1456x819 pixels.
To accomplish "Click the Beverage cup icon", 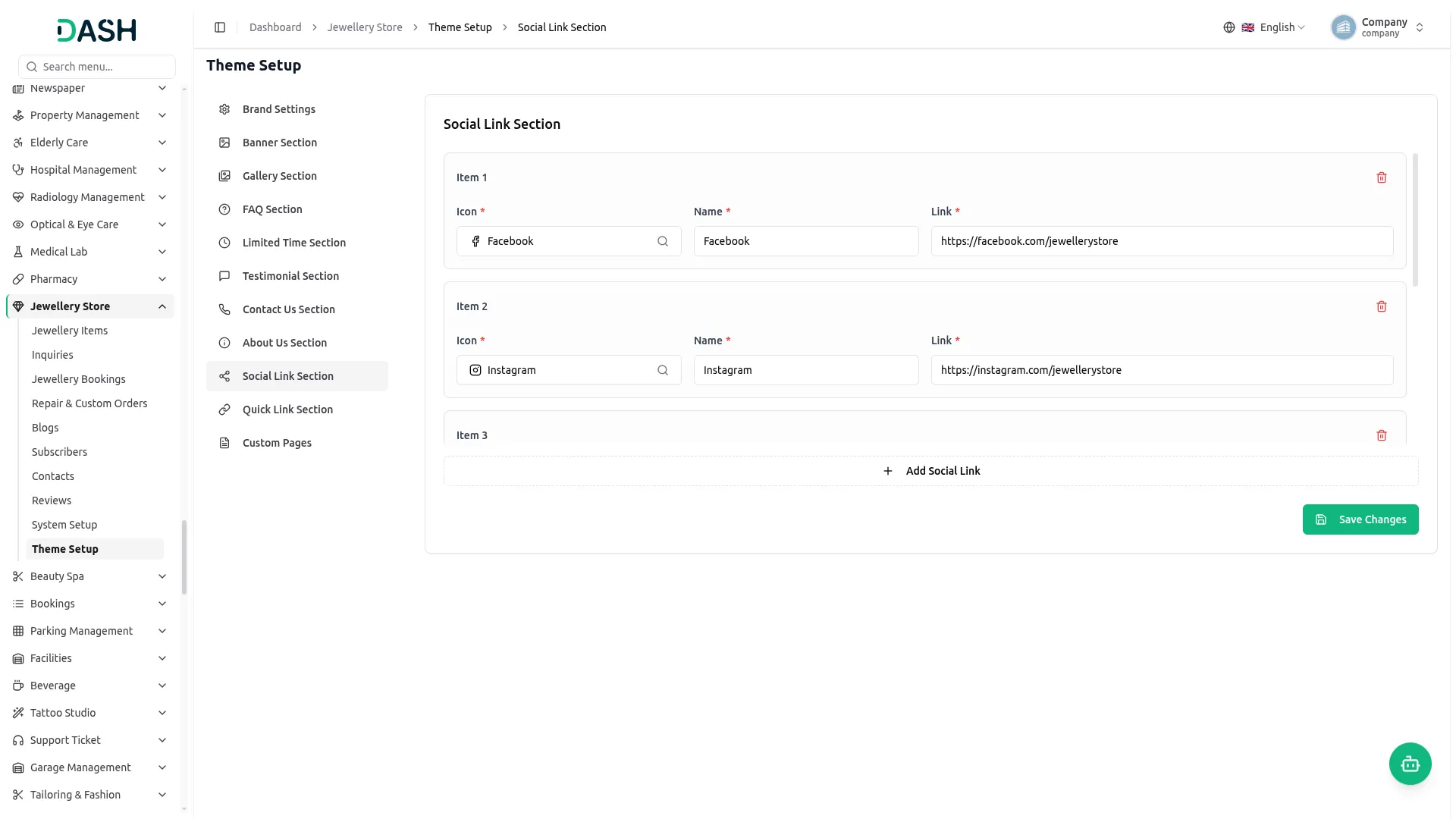I will [18, 686].
